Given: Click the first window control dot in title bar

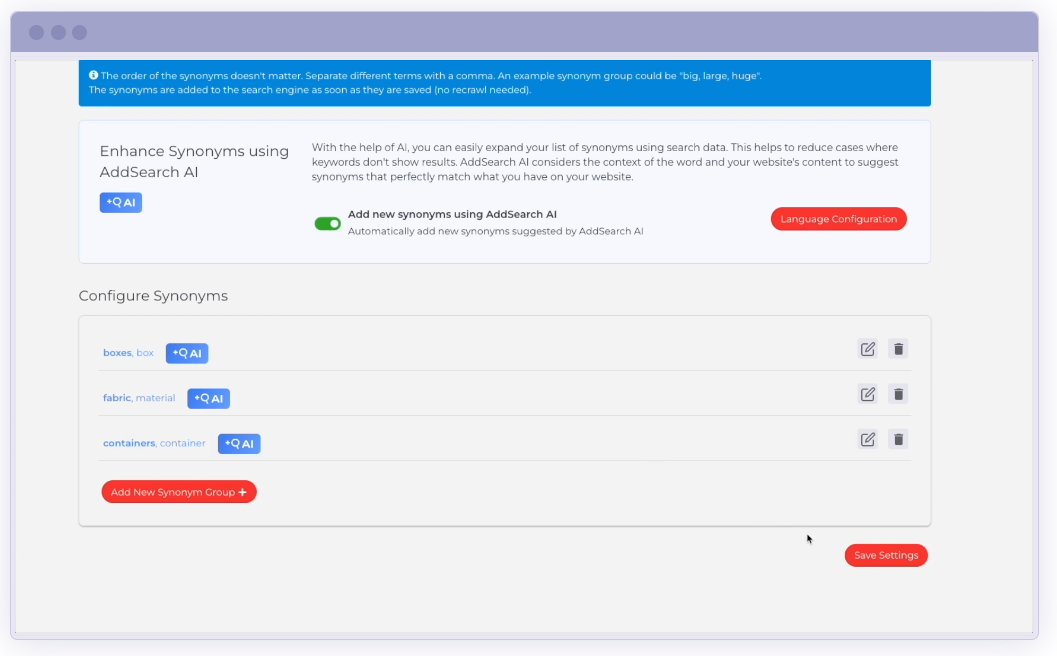Looking at the screenshot, I should pyautogui.click(x=36, y=32).
